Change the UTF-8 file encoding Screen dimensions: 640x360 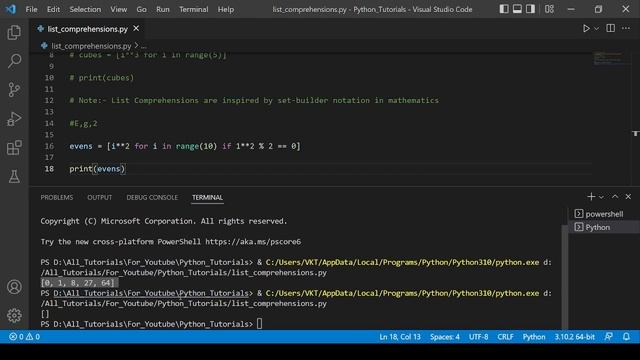(x=478, y=337)
